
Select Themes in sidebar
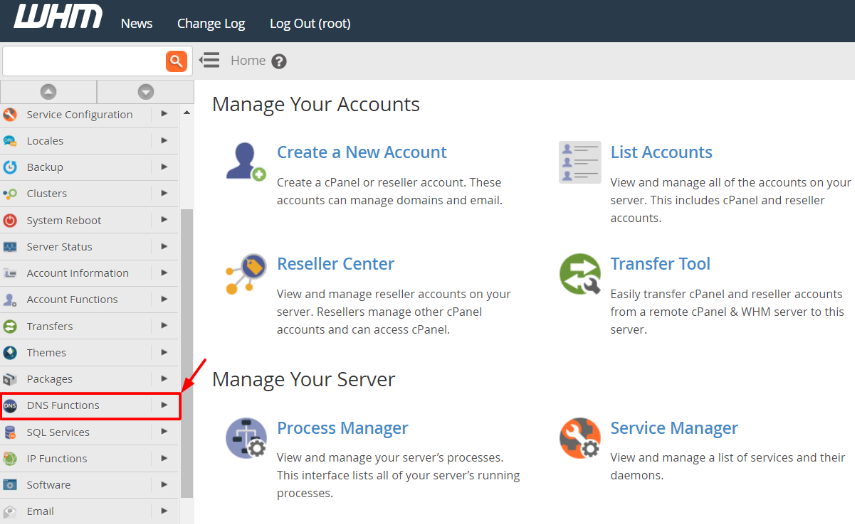[46, 352]
